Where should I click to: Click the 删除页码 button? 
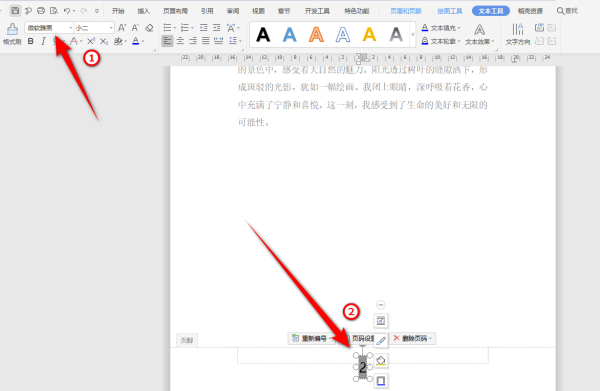pos(412,338)
